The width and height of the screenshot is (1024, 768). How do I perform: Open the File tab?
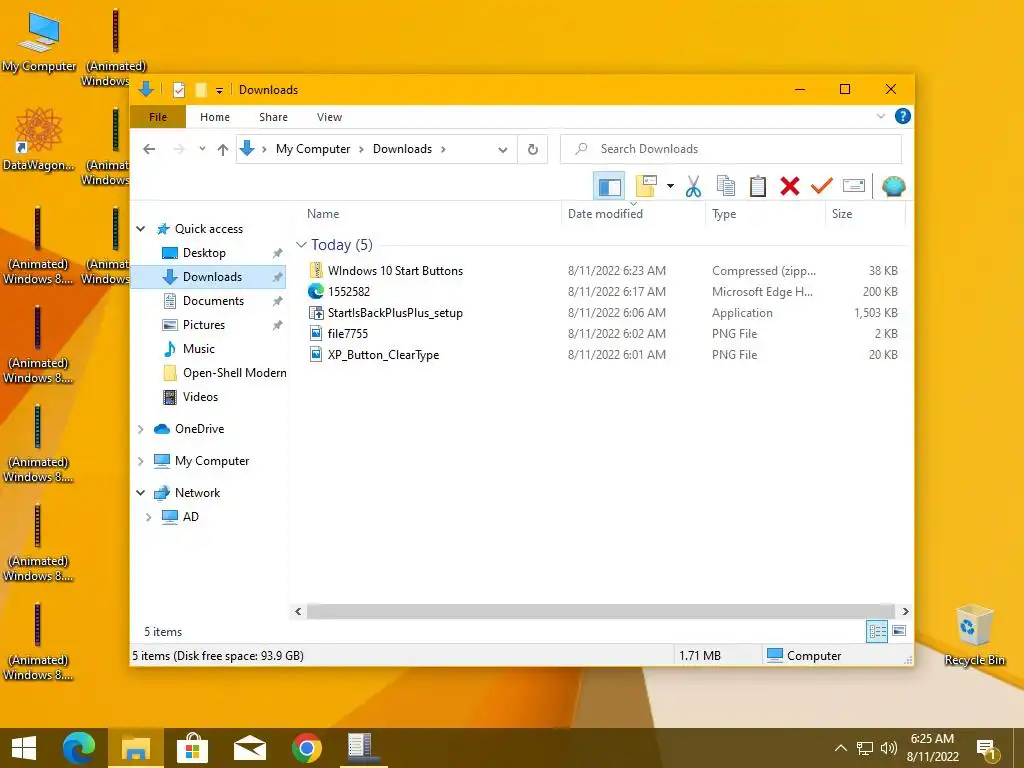tap(158, 117)
